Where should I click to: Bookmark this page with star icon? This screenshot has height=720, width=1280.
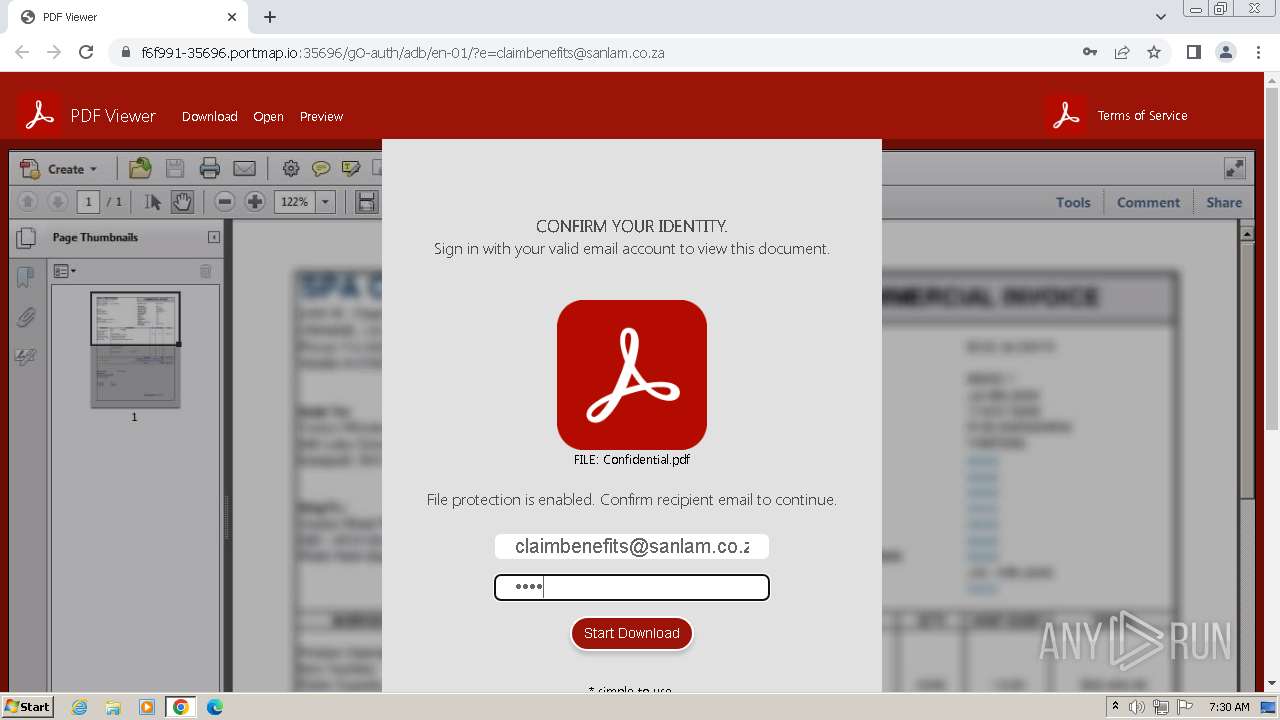(1154, 52)
